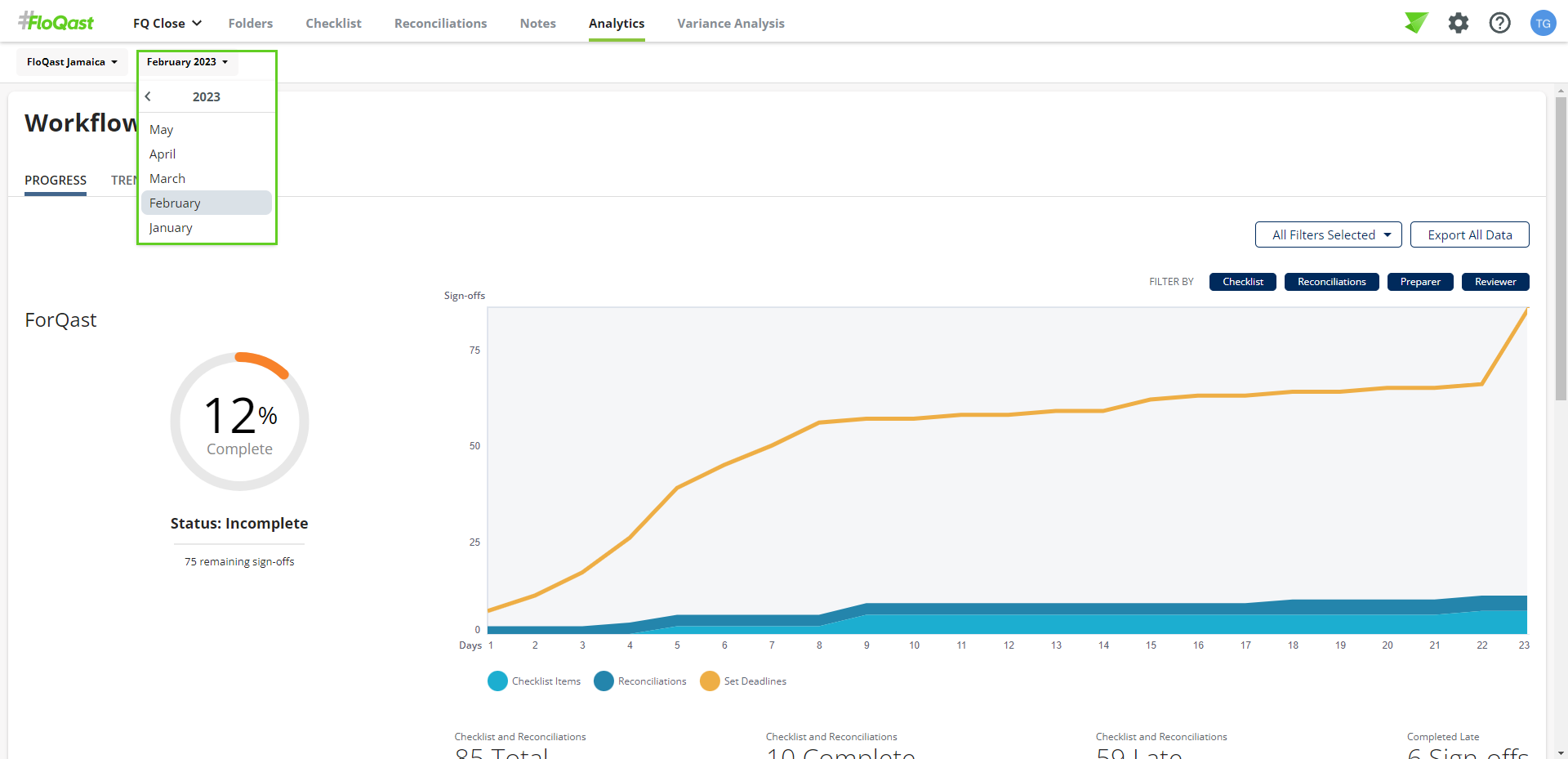Open the settings gear icon
This screenshot has height=759, width=1568.
1459,23
